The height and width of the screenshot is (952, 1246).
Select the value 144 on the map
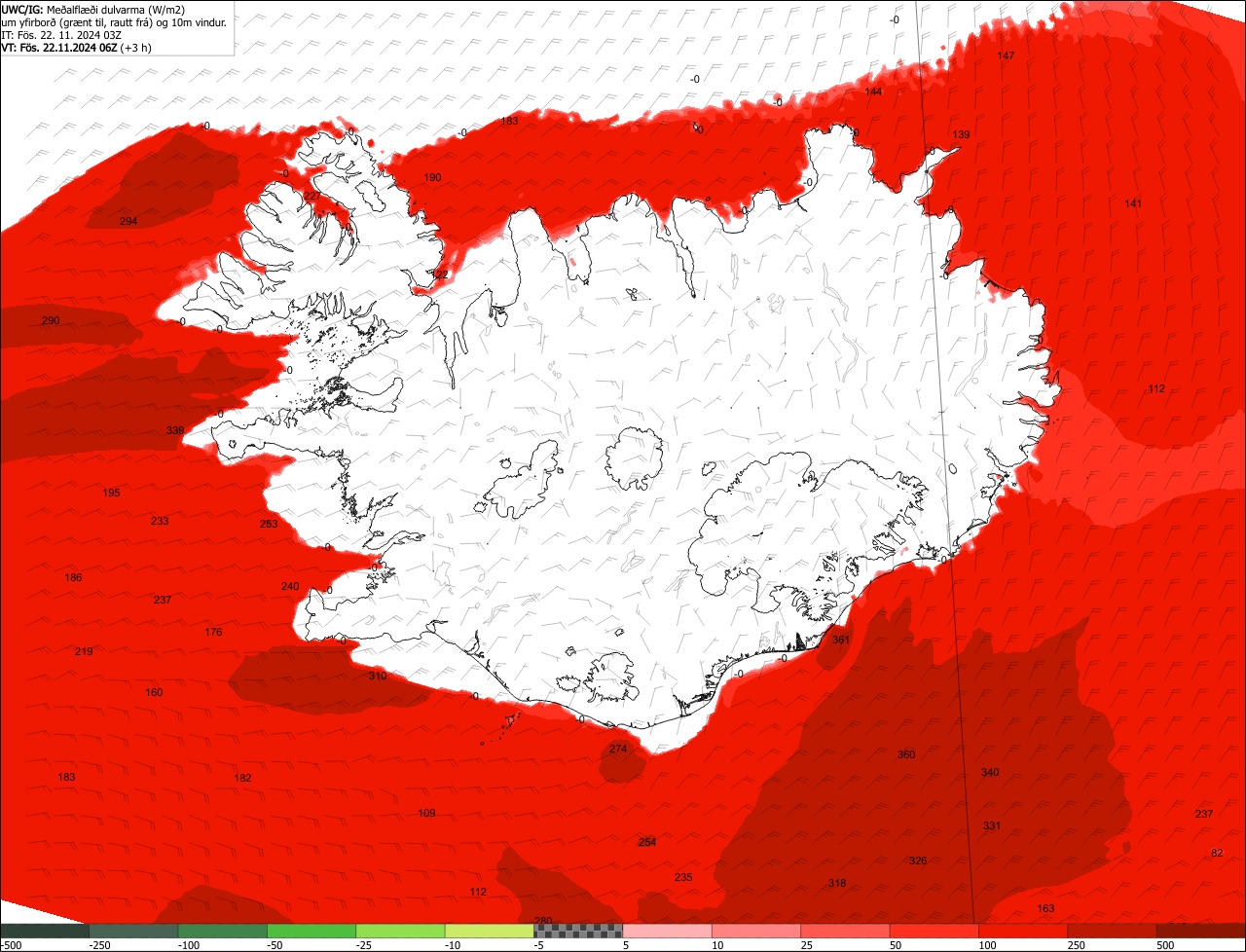873,92
